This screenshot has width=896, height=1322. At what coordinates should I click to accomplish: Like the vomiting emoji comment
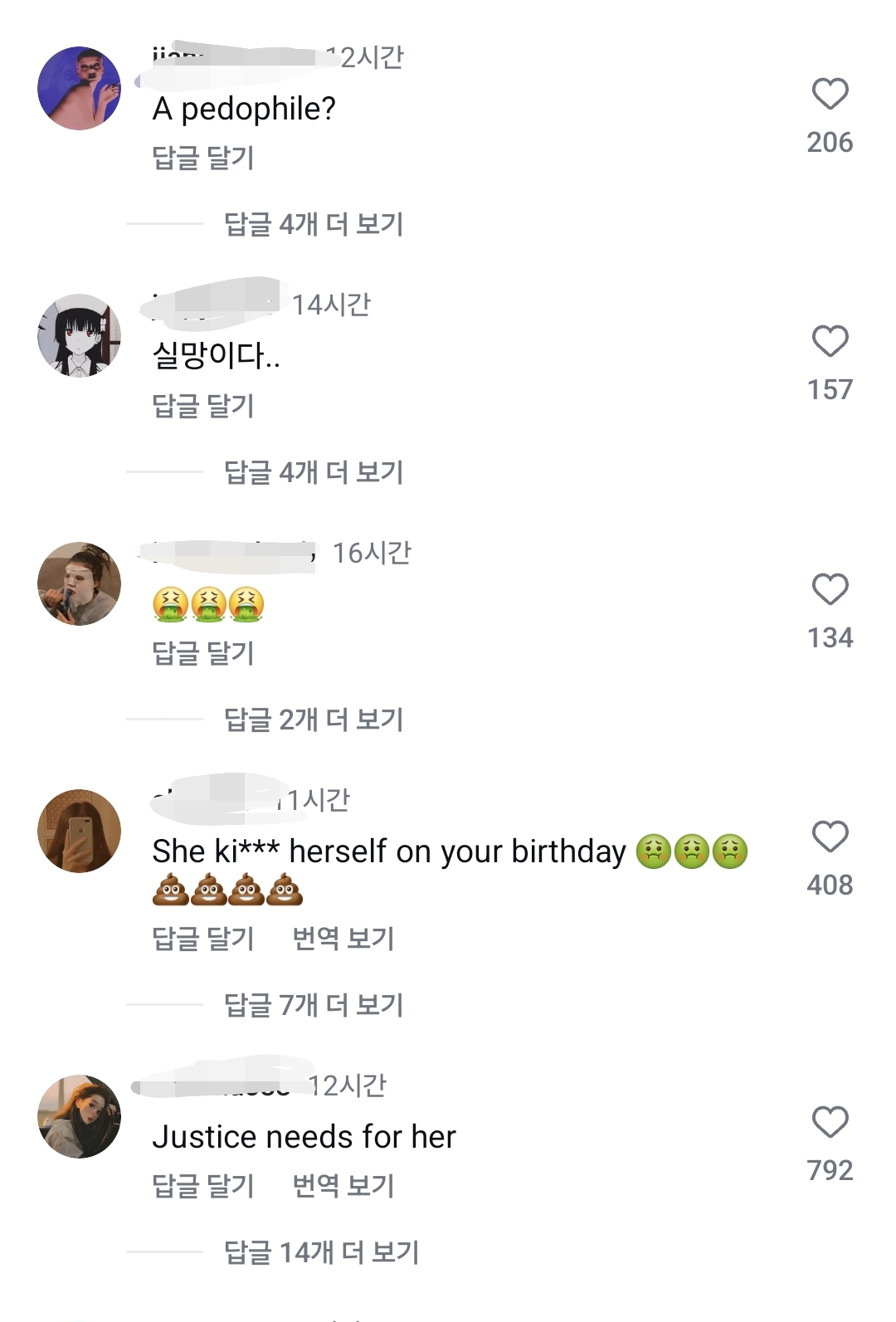[x=830, y=589]
